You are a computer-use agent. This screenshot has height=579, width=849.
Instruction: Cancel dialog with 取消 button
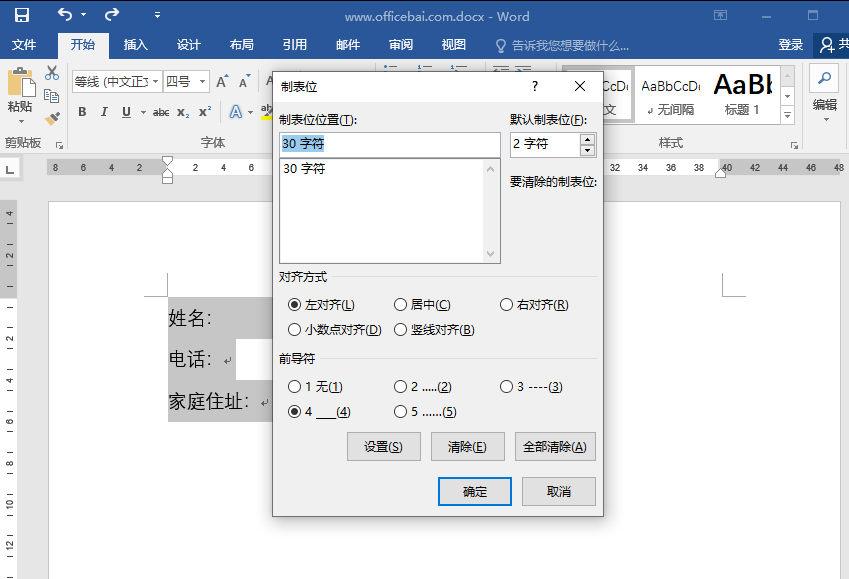[559, 491]
